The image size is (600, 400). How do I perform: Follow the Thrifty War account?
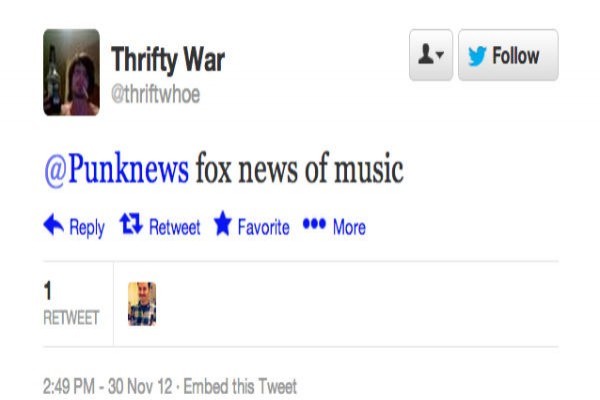pos(508,55)
